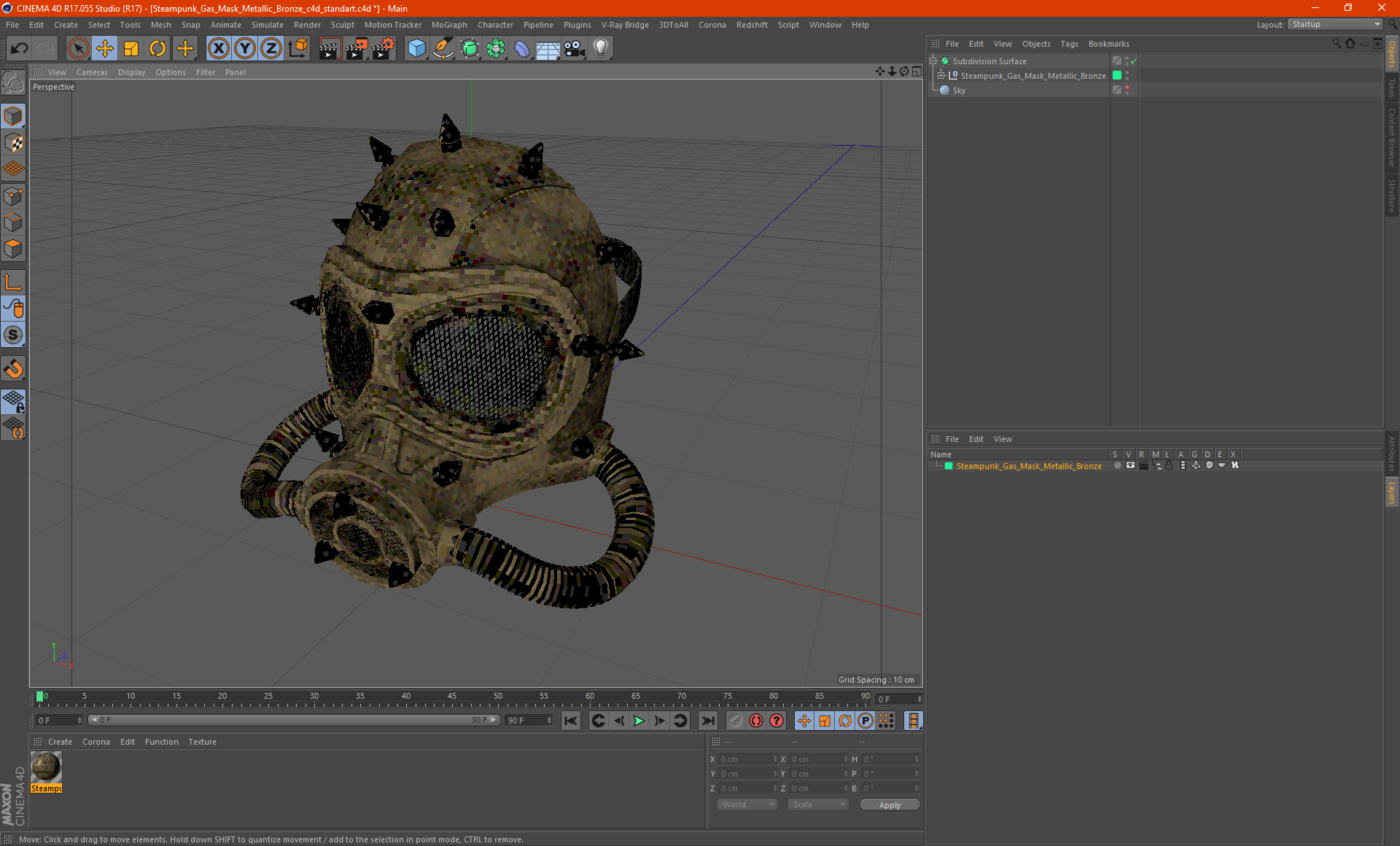Go to start of animation
This screenshot has width=1400, height=846.
[570, 721]
